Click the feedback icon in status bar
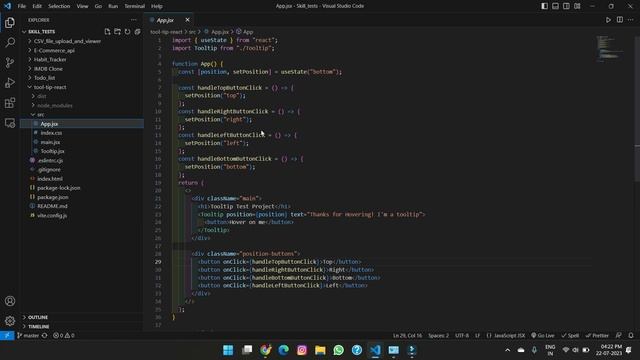640x360 pixels. [619, 336]
